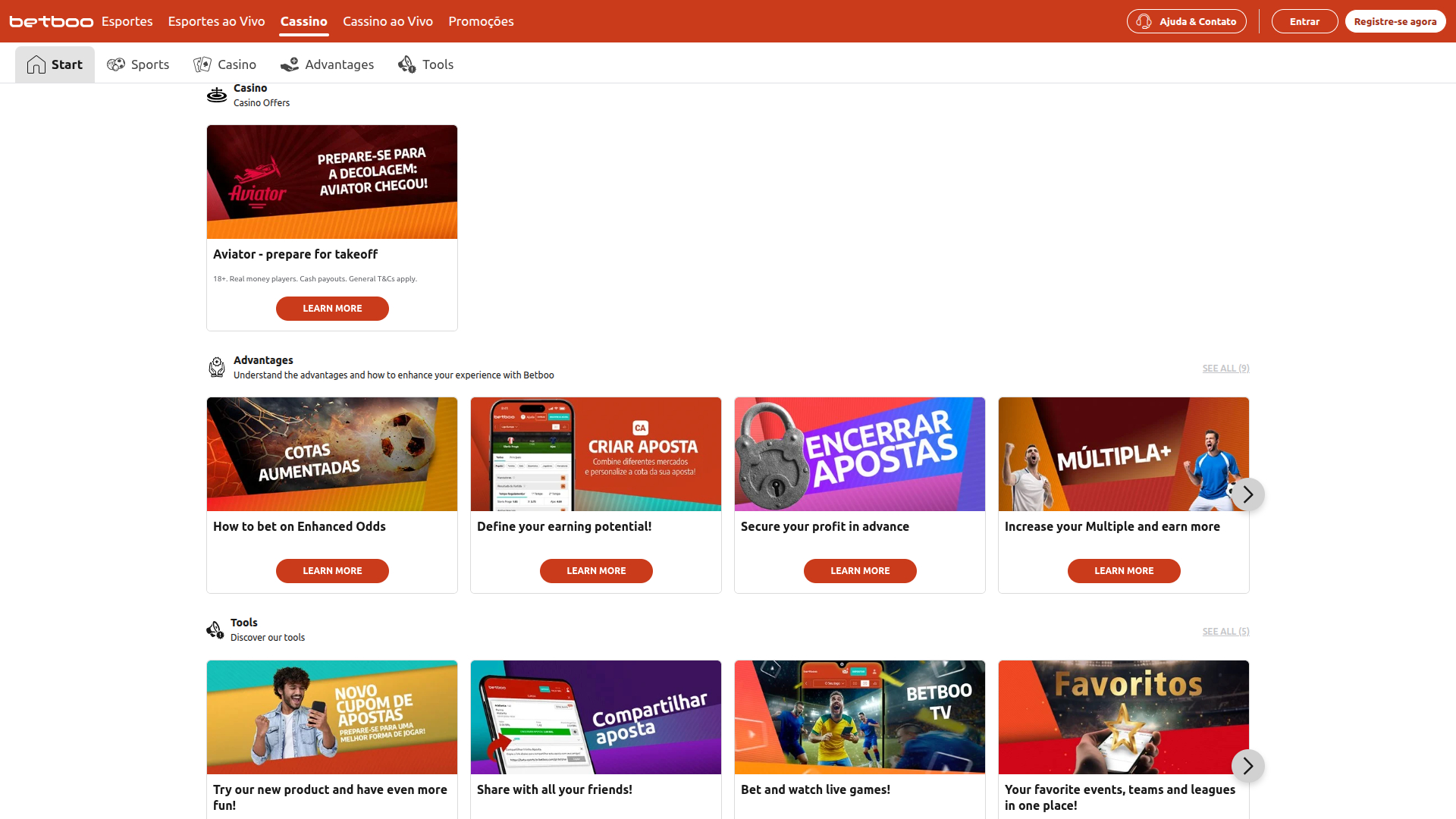Click Registre-se agora button
Image resolution: width=1456 pixels, height=819 pixels.
pyautogui.click(x=1395, y=21)
